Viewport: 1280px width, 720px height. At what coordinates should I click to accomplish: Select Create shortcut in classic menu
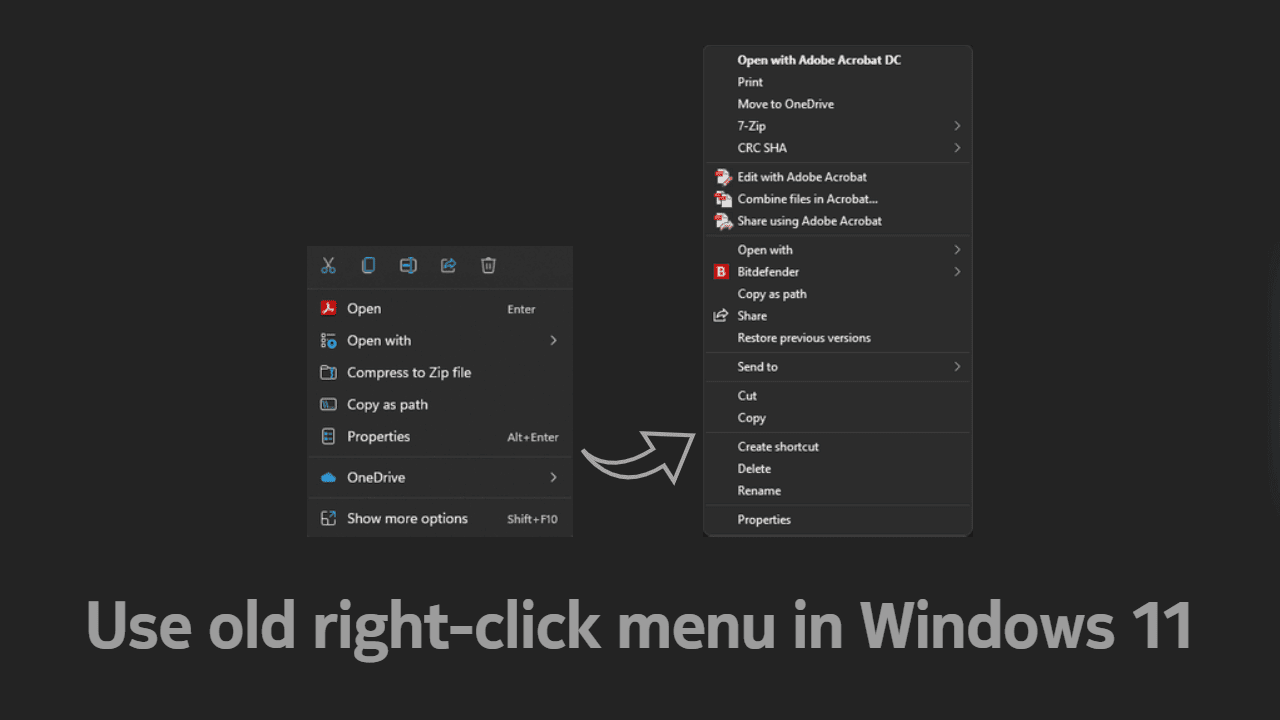pyautogui.click(x=778, y=447)
